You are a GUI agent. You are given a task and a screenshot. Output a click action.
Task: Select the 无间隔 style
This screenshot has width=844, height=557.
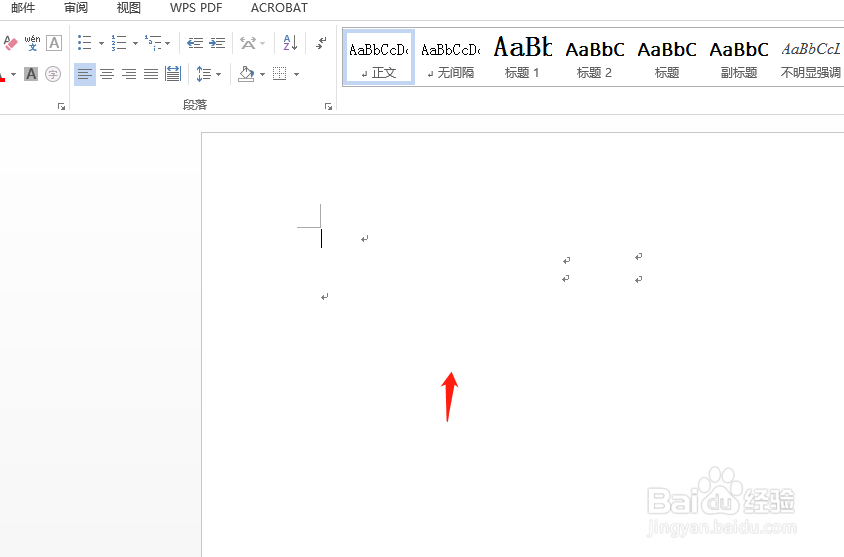(451, 57)
